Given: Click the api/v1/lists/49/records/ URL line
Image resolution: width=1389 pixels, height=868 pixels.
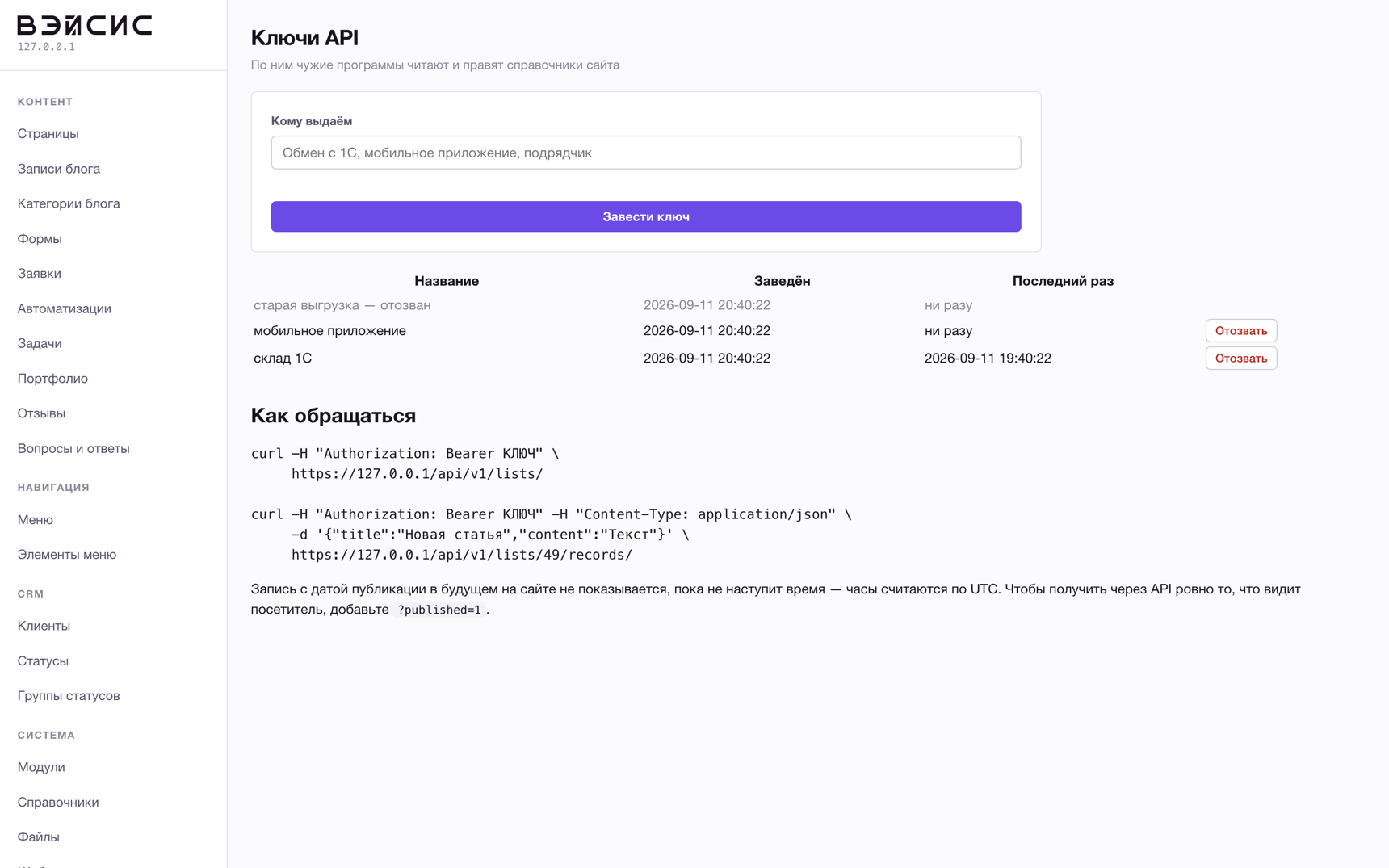Looking at the screenshot, I should (462, 555).
